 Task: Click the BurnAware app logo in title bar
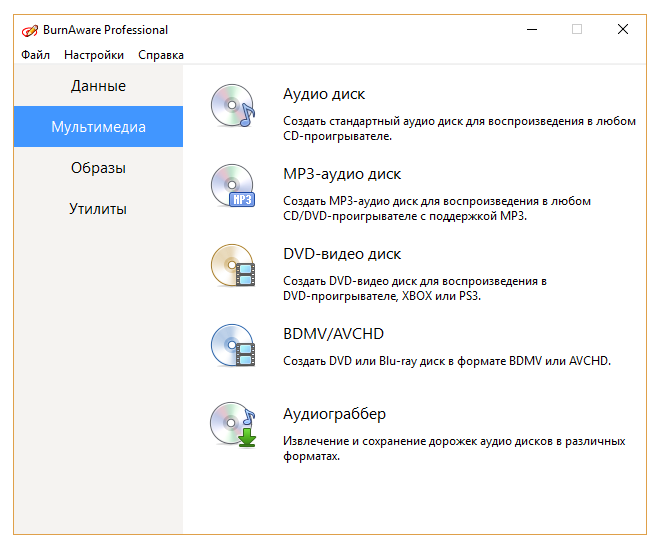click(30, 30)
